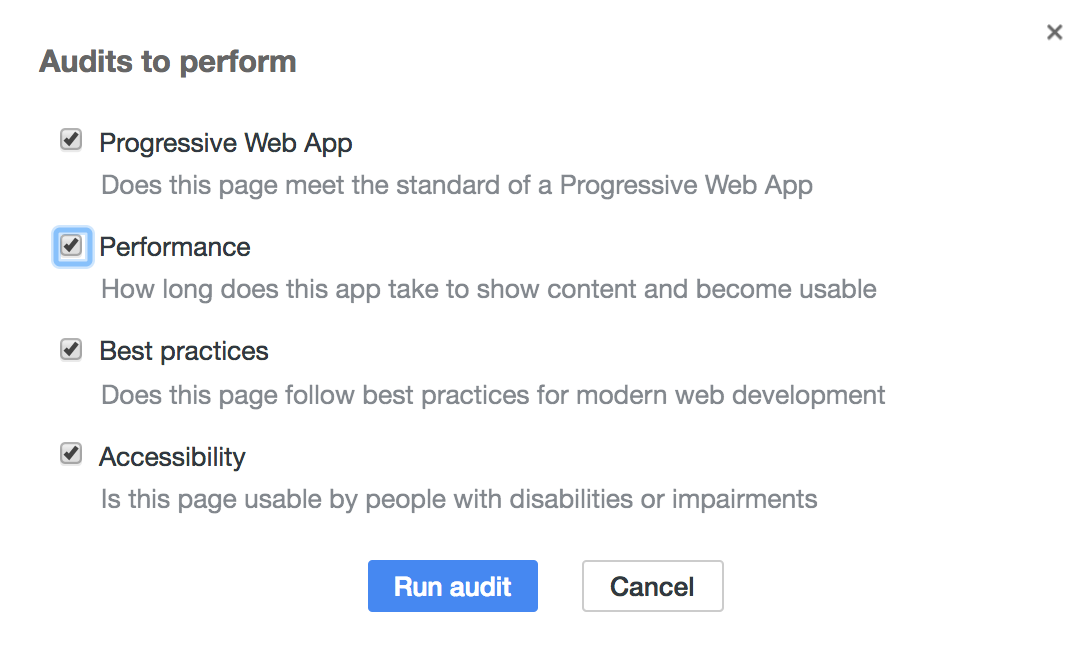The width and height of the screenshot is (1092, 656).
Task: Click the Accessibility label text
Action: 172,458
